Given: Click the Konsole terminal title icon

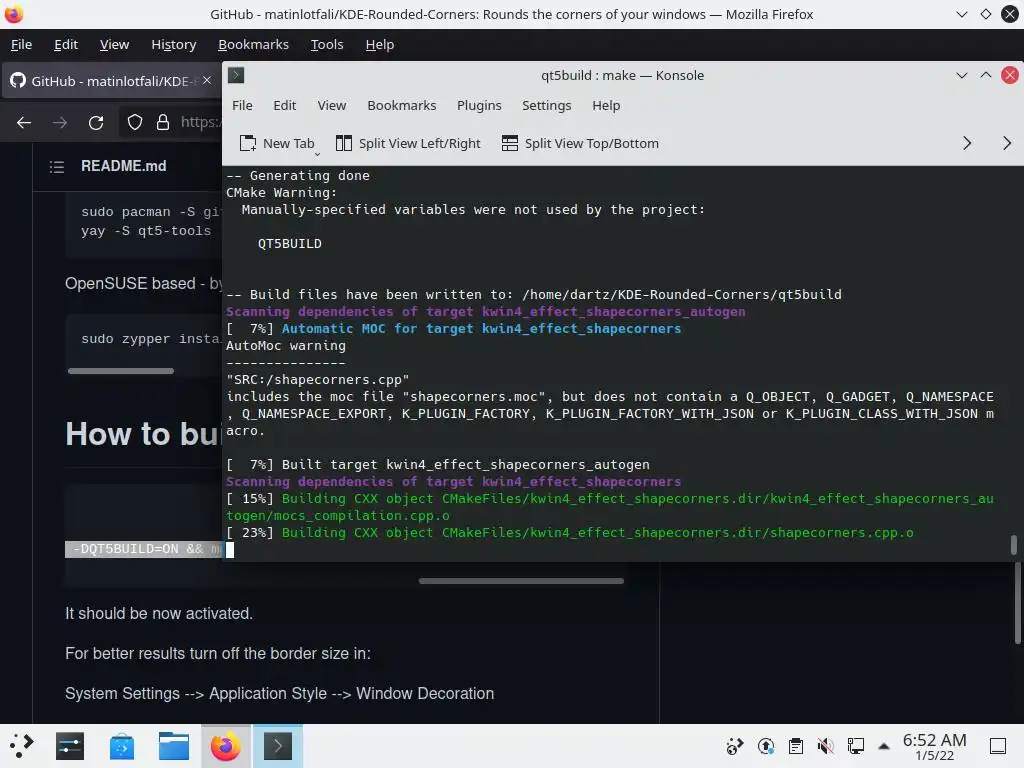Looking at the screenshot, I should click(236, 75).
